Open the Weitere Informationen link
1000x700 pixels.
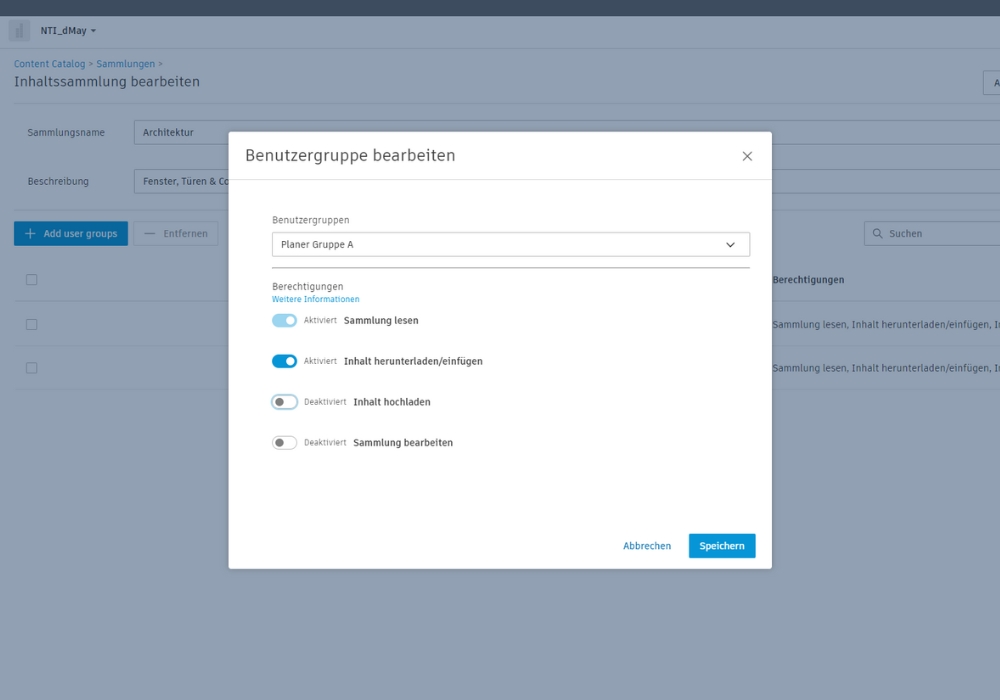tap(315, 300)
